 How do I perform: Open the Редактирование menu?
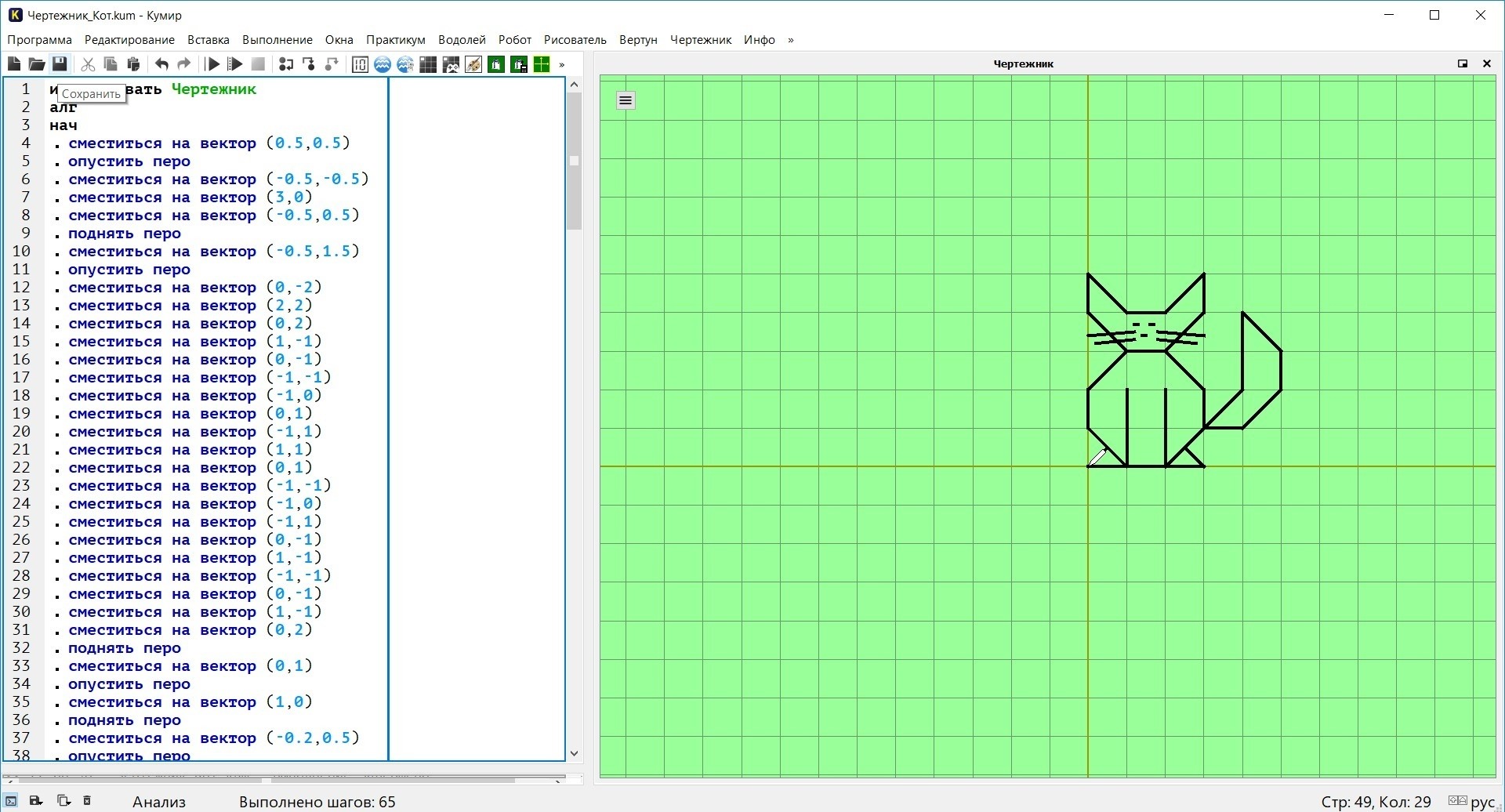click(129, 40)
